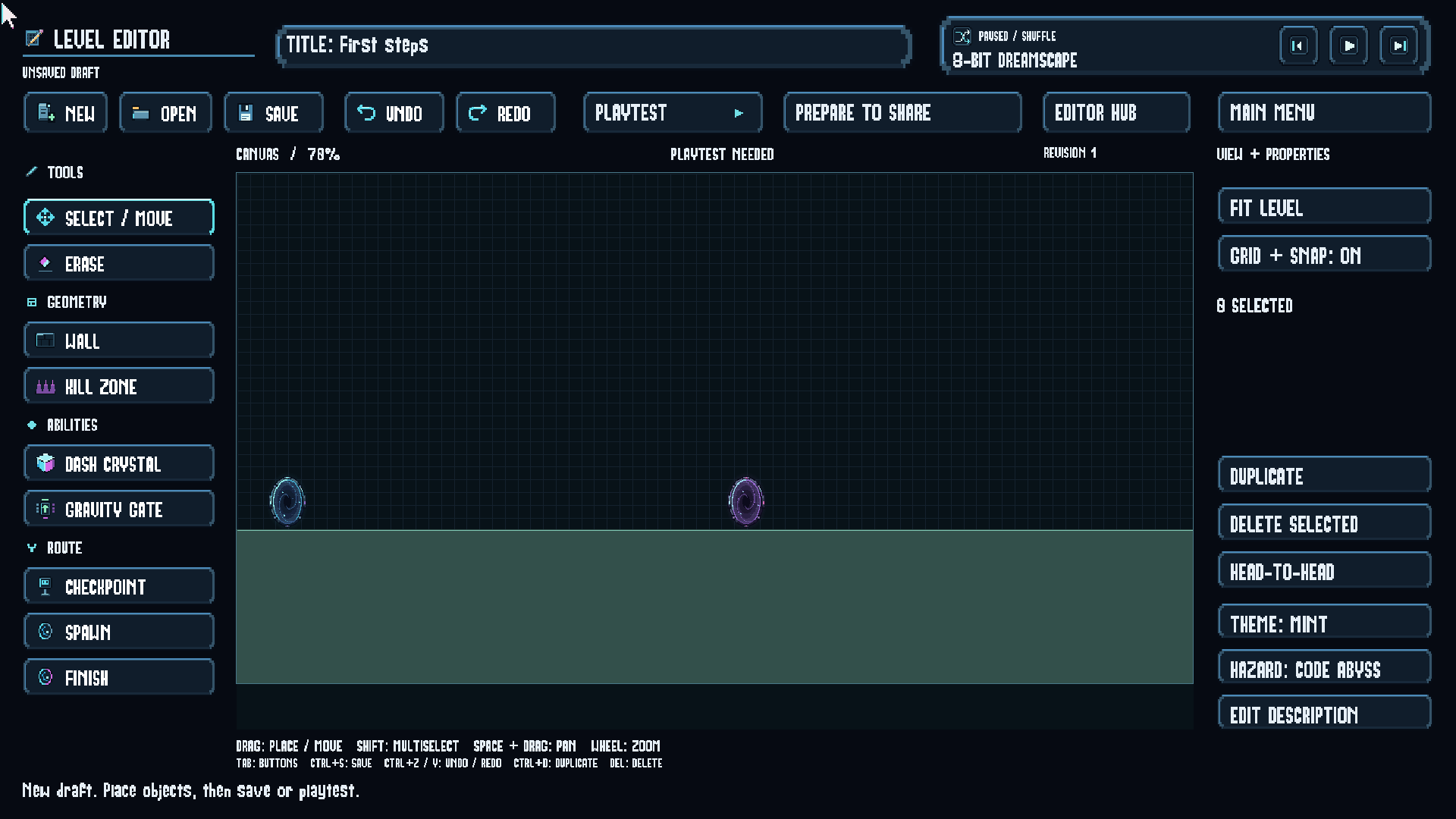Duplicate the selected objects

tap(1325, 475)
